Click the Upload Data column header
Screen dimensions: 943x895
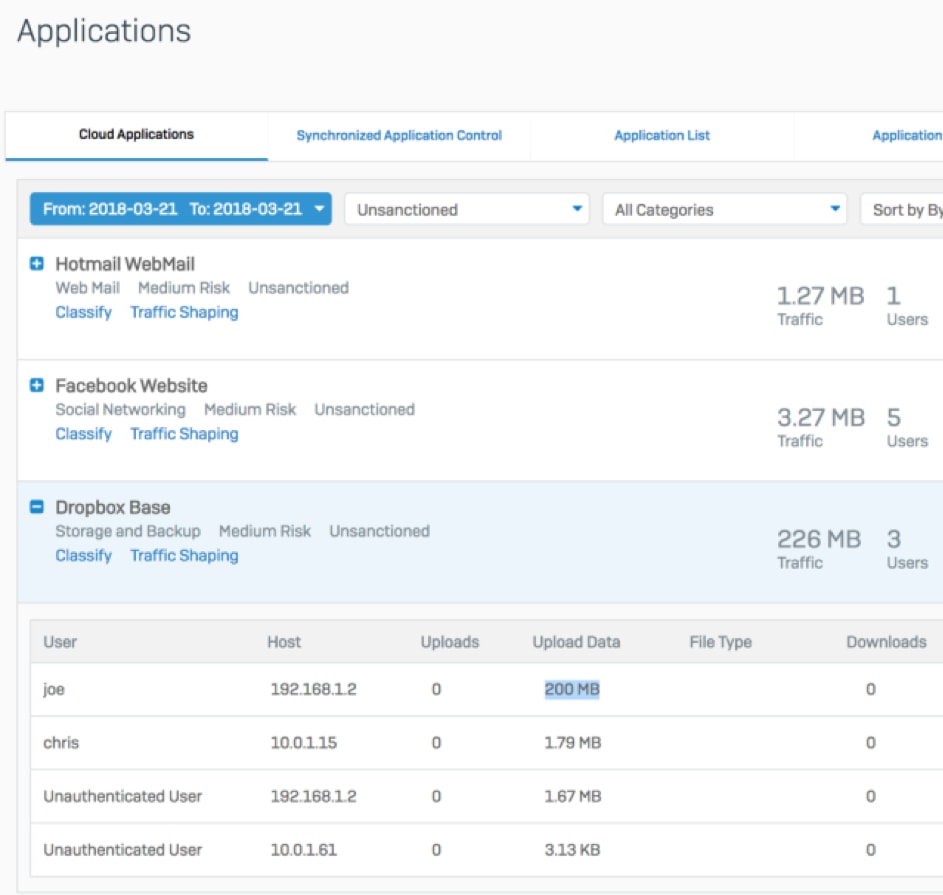coord(576,642)
